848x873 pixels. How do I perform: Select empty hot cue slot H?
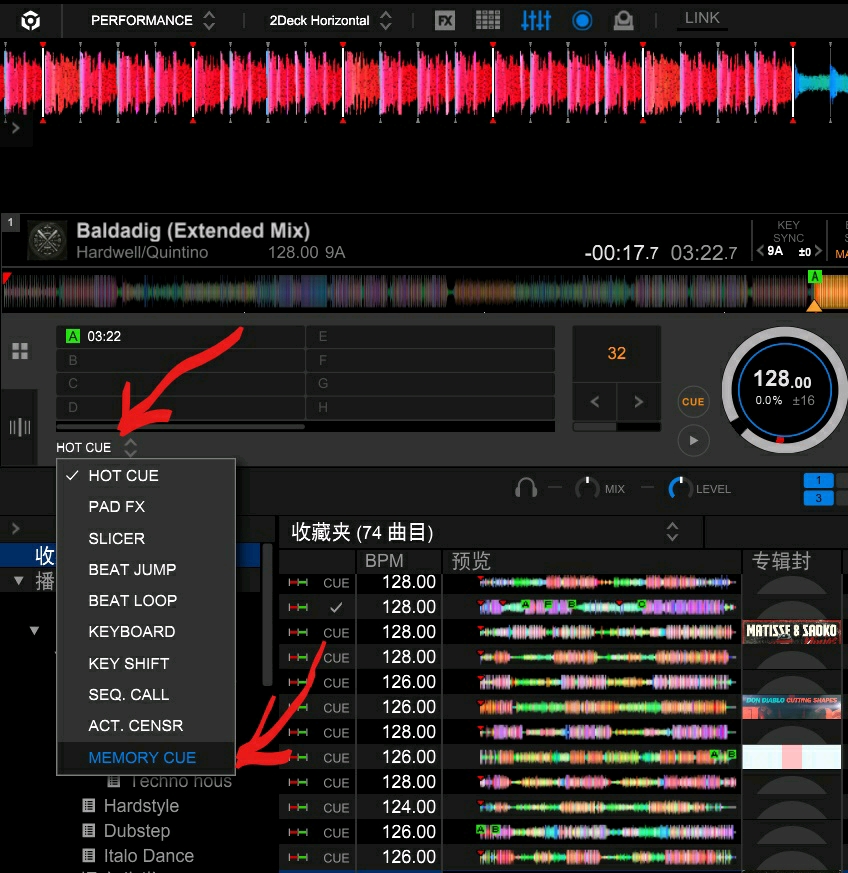(x=430, y=408)
